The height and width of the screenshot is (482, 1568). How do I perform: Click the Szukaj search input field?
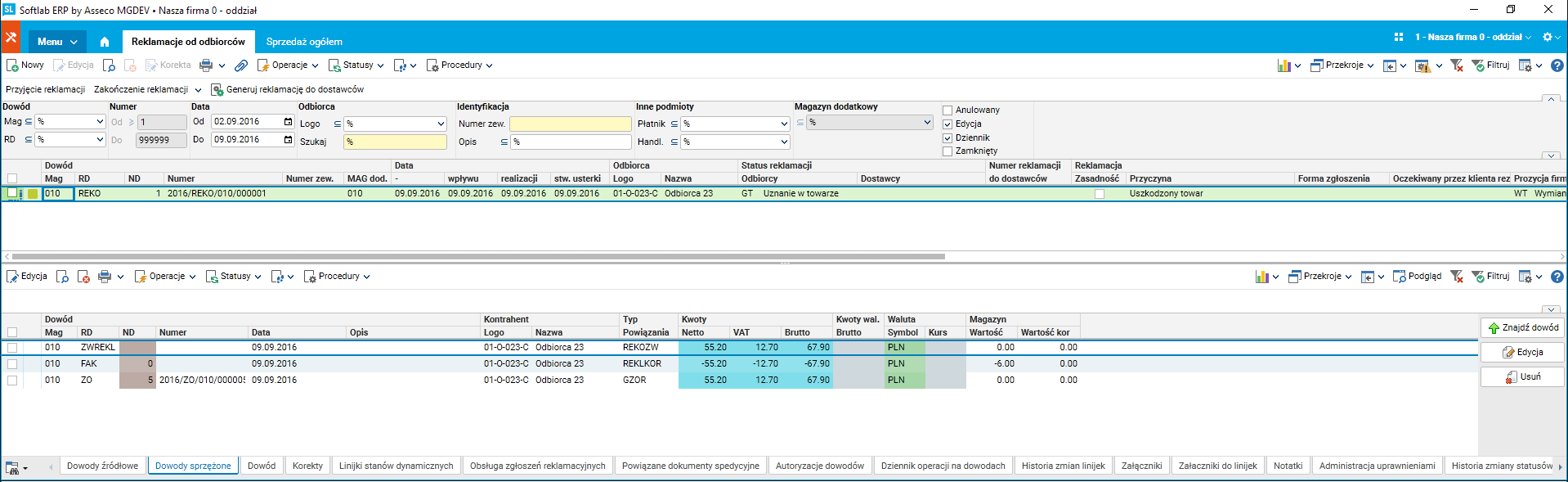(x=395, y=142)
